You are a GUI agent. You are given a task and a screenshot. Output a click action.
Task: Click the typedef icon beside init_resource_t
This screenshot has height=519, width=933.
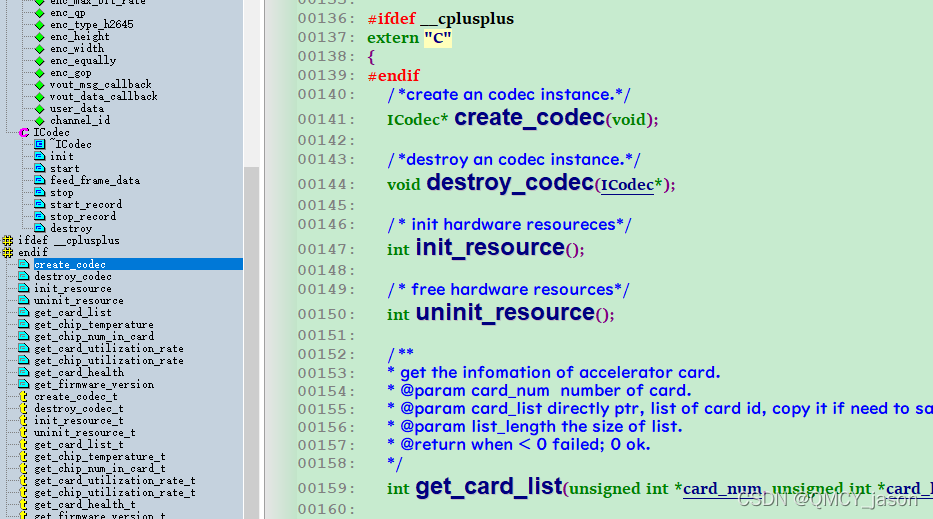point(24,420)
